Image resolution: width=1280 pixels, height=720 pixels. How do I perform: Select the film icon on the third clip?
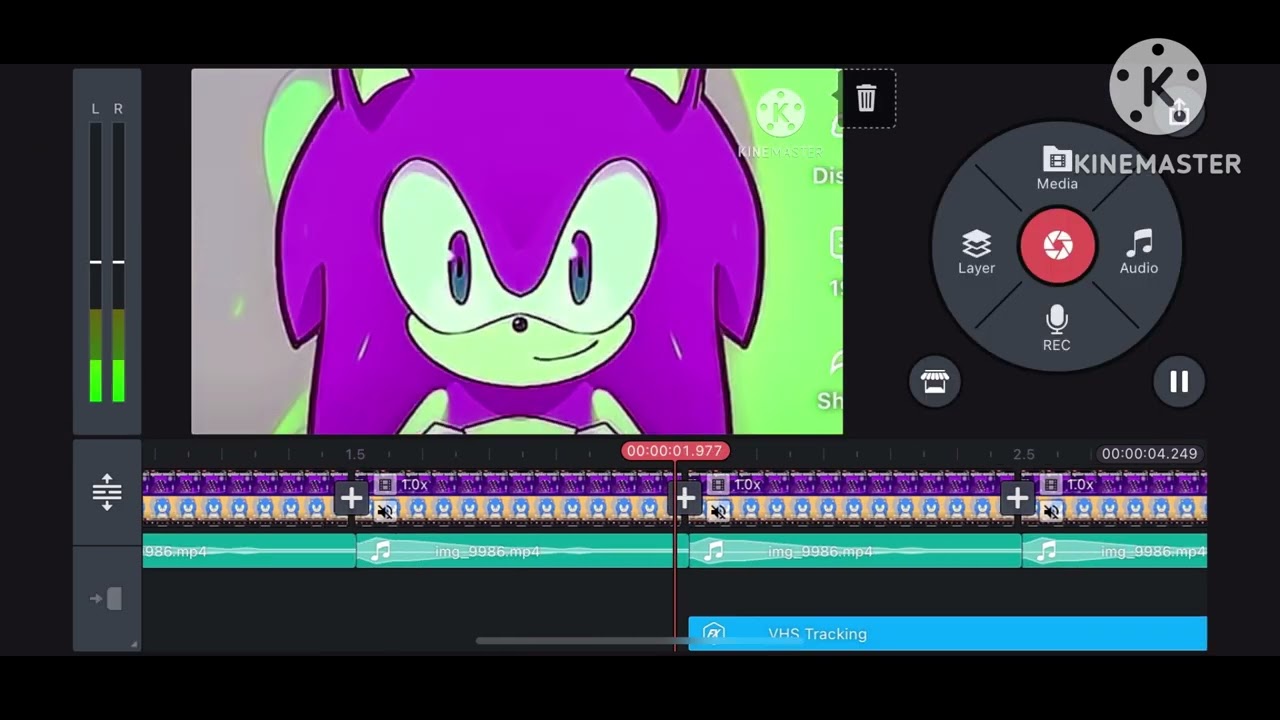click(718, 484)
